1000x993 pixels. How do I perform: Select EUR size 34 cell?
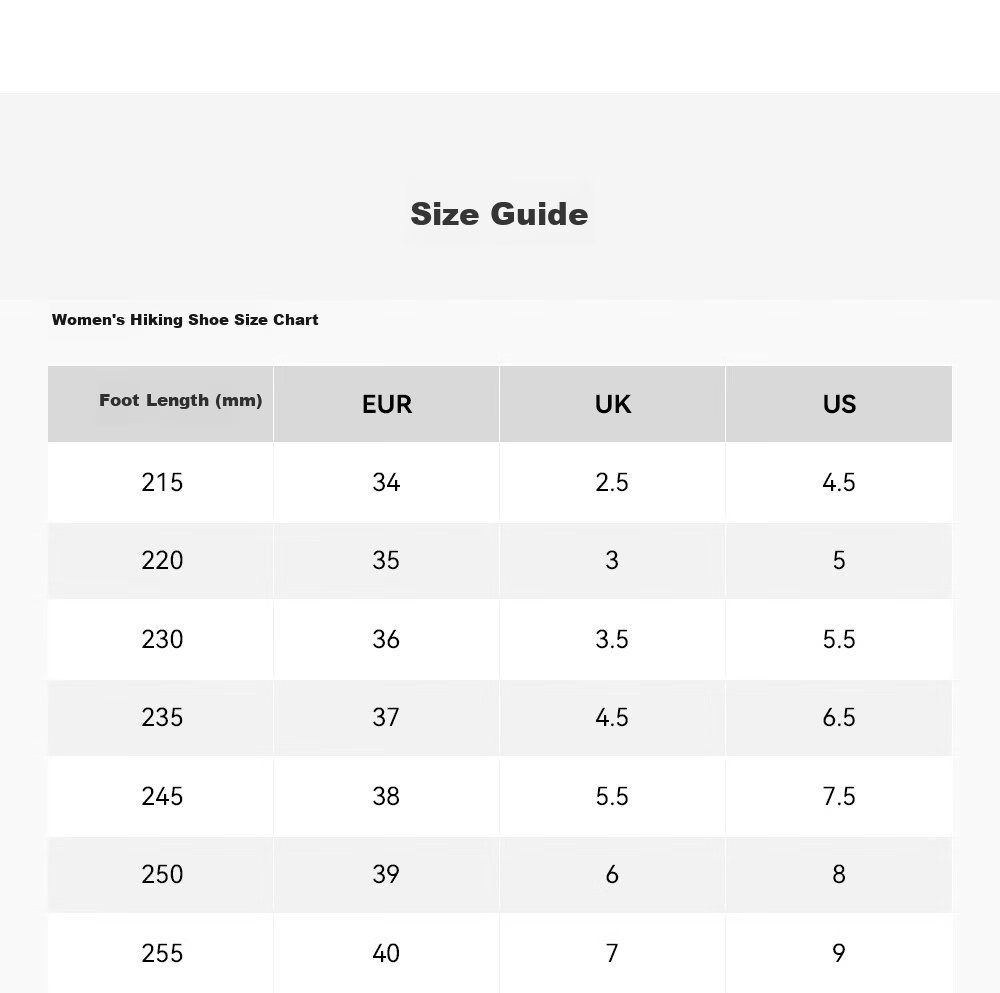tap(386, 482)
